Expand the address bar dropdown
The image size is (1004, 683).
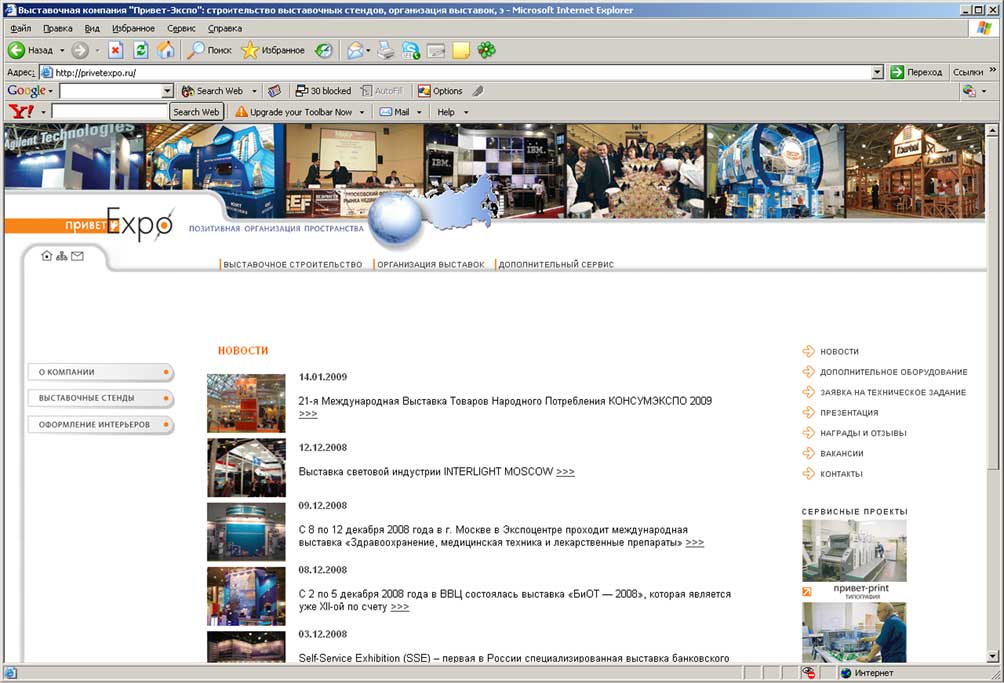pyautogui.click(x=877, y=72)
